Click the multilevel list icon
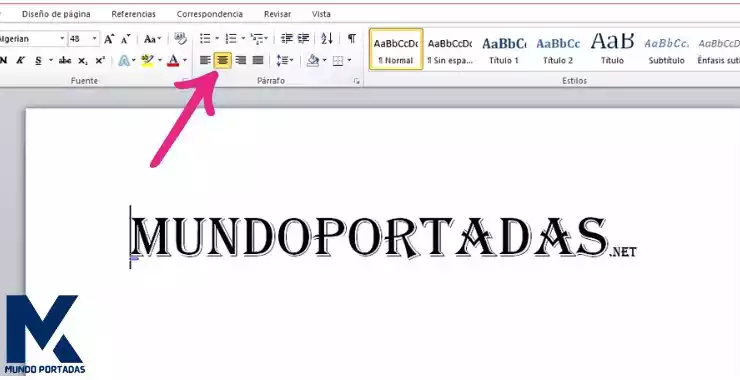This screenshot has height=380, width=740. [x=257, y=38]
